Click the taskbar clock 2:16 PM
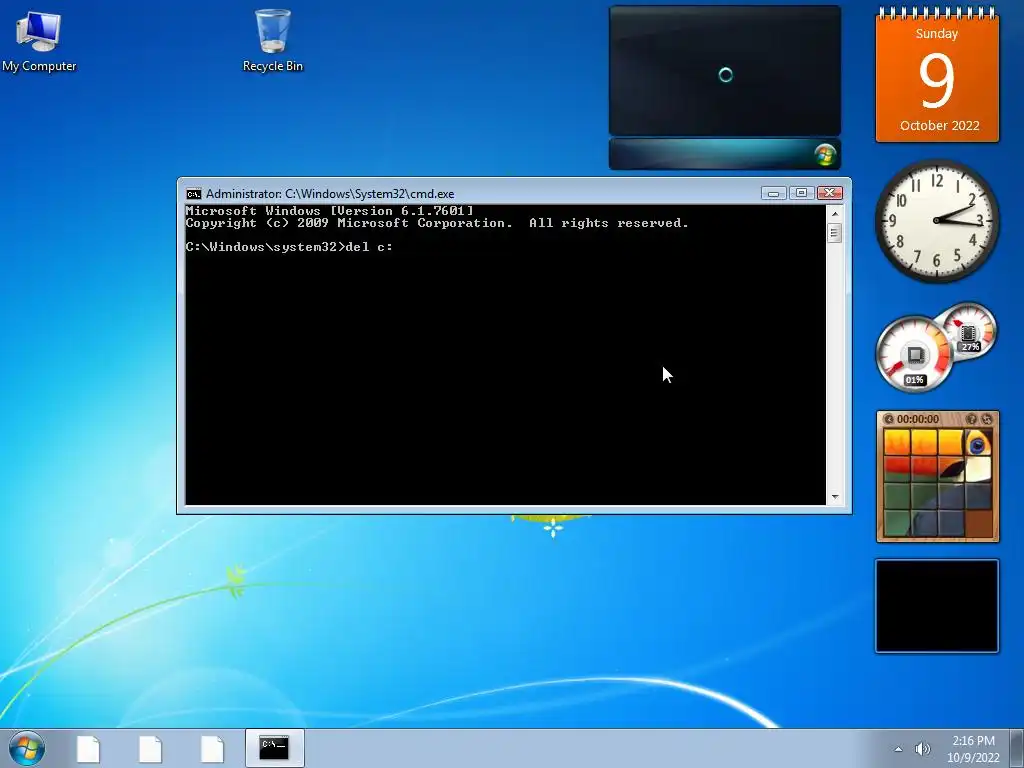The image size is (1024, 768). click(973, 741)
